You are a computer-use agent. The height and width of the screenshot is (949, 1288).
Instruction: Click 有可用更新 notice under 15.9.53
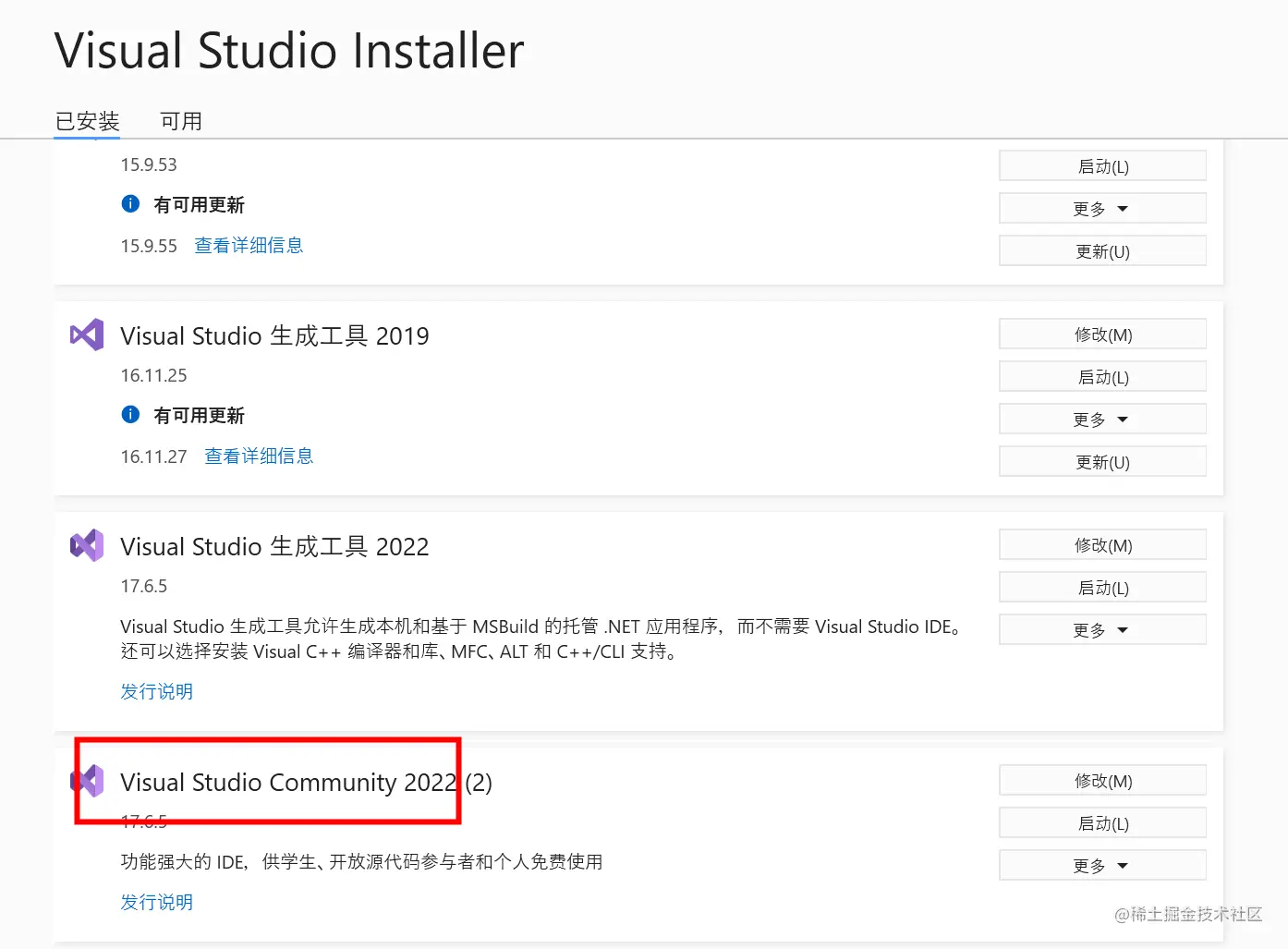click(199, 204)
